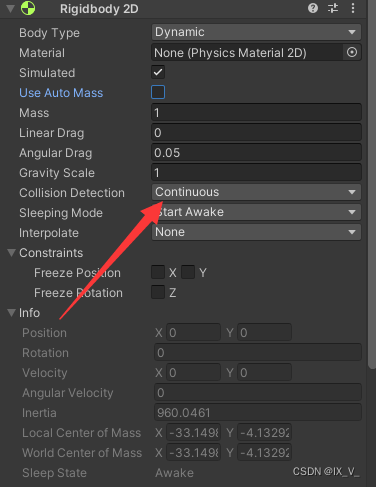Click the Velocity Y info field
The width and height of the screenshot is (376, 487).
[x=265, y=372]
